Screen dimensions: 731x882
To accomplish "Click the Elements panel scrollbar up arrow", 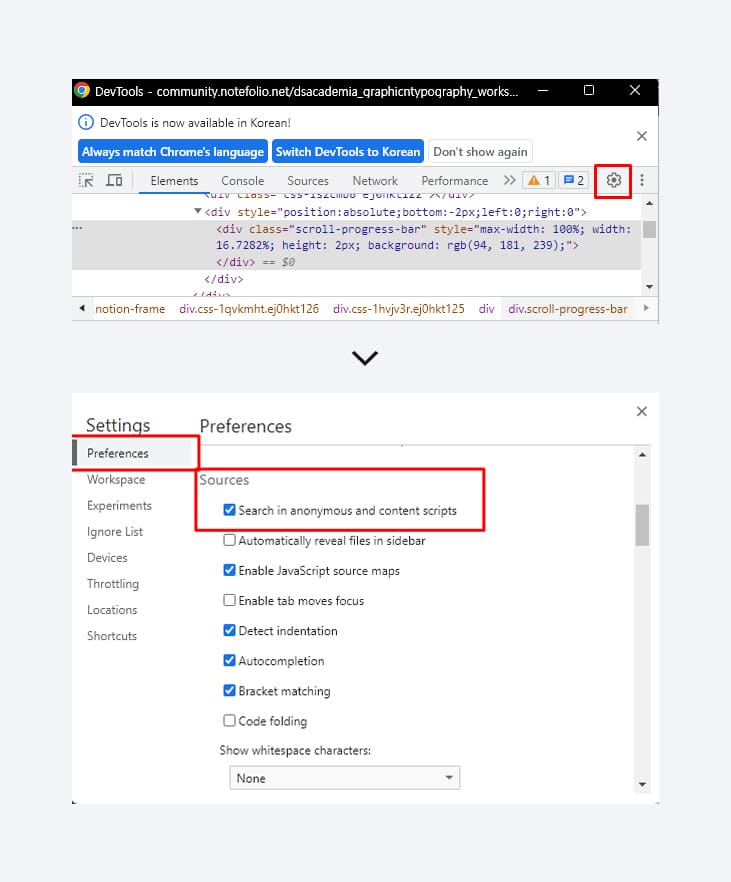I will pos(649,204).
